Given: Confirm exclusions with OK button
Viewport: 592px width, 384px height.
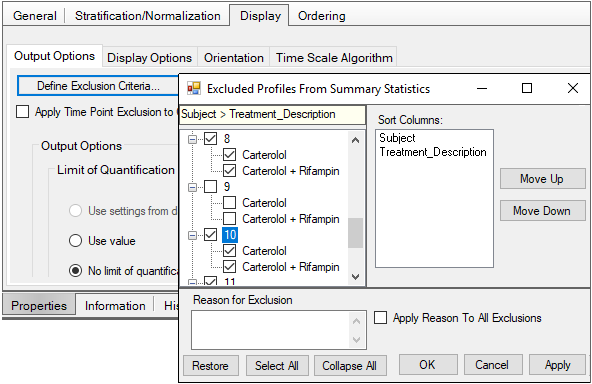Looking at the screenshot, I should tap(428, 364).
